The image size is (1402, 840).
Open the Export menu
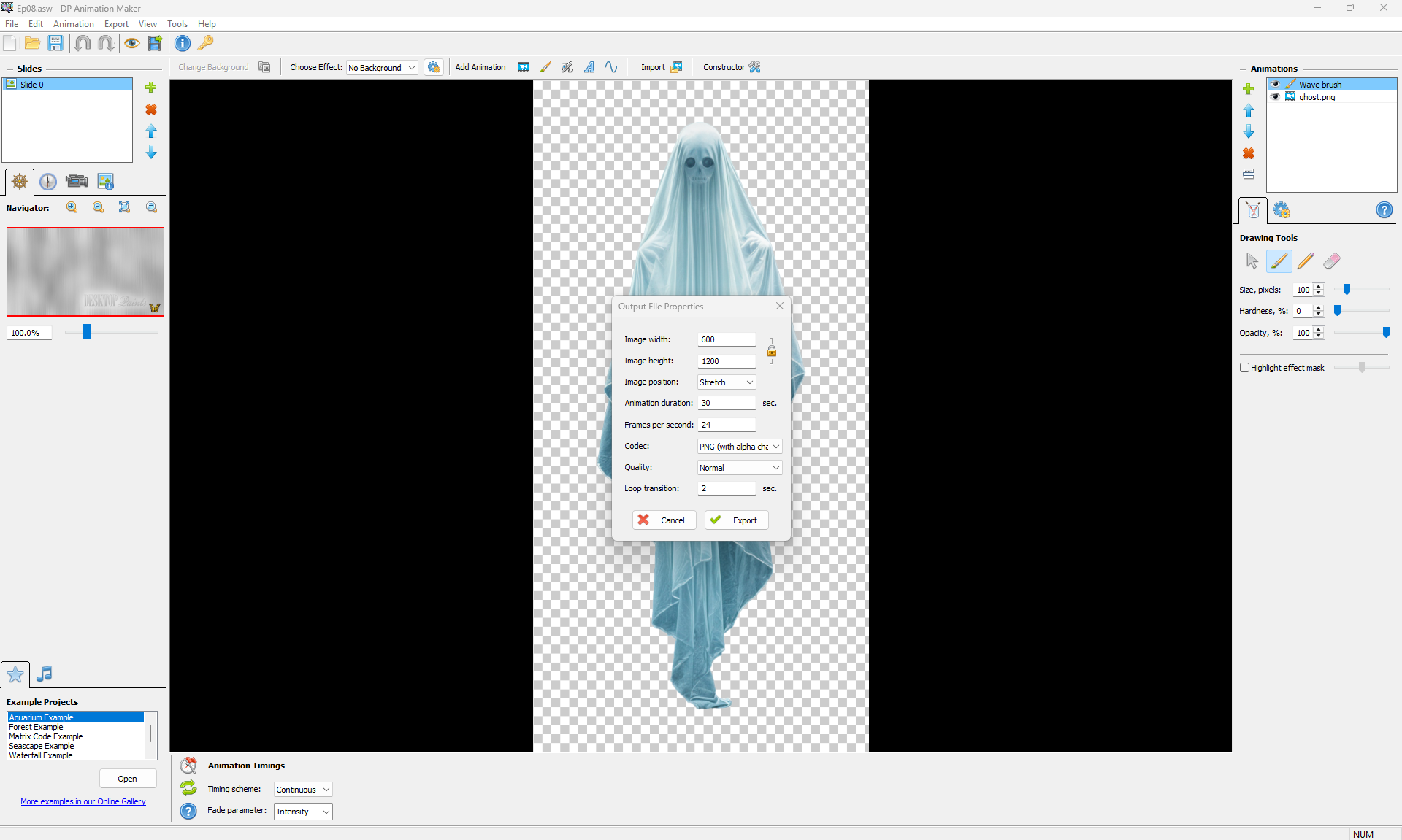pyautogui.click(x=116, y=24)
